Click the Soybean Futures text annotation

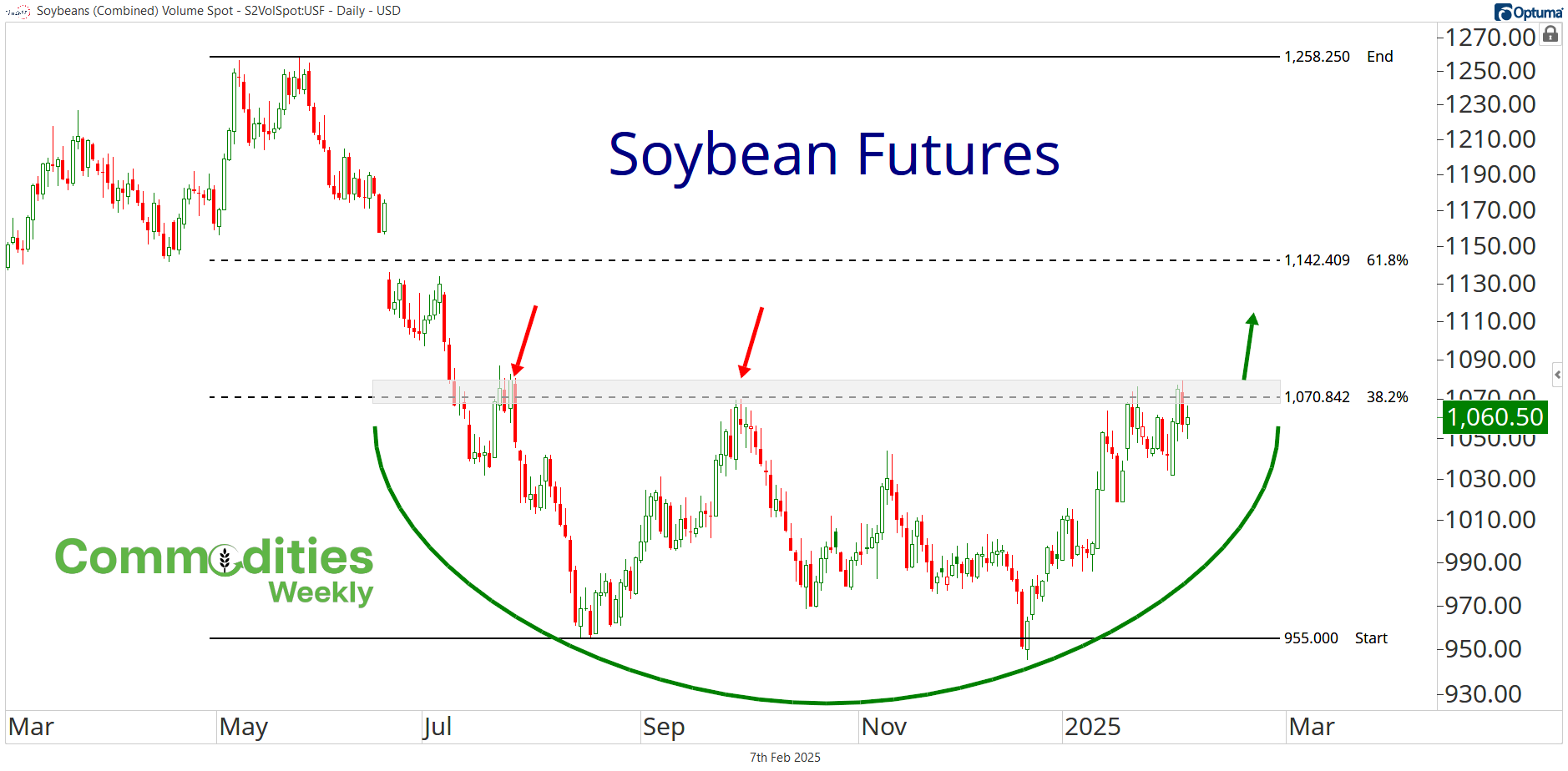(834, 155)
